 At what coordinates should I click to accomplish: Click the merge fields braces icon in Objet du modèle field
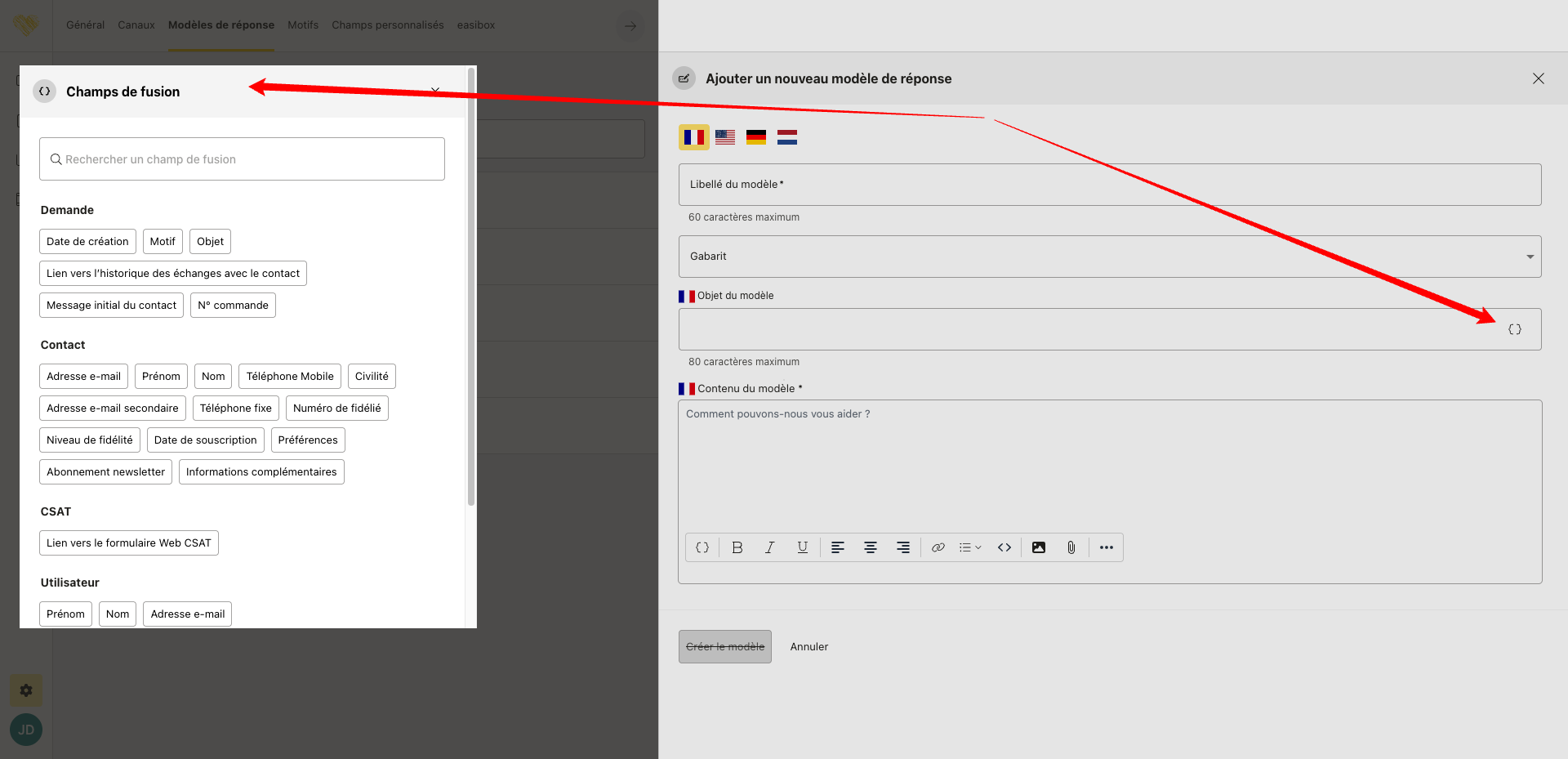pos(1514,329)
